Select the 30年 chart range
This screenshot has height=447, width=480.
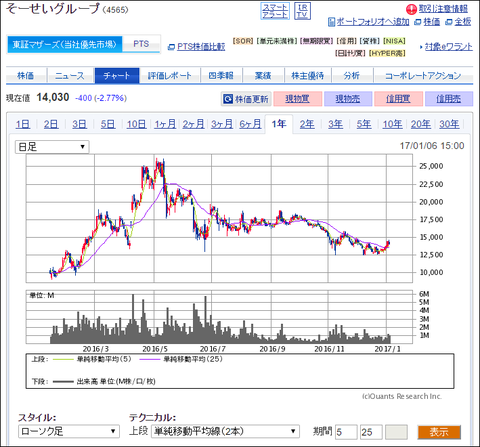point(449,124)
